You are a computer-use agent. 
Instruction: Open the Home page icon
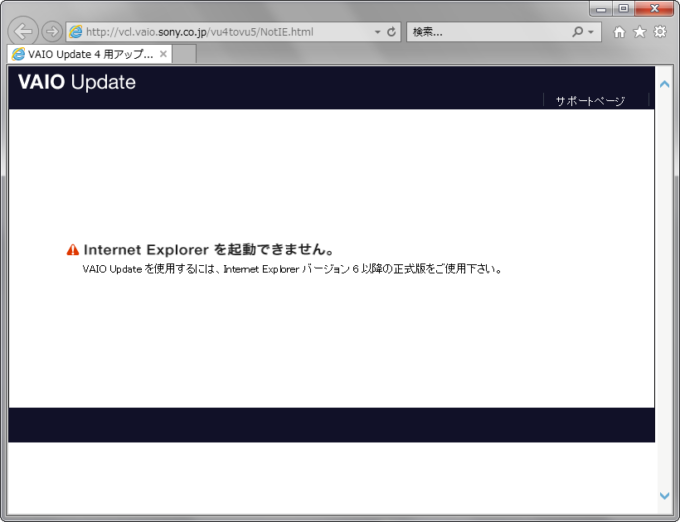[619, 32]
